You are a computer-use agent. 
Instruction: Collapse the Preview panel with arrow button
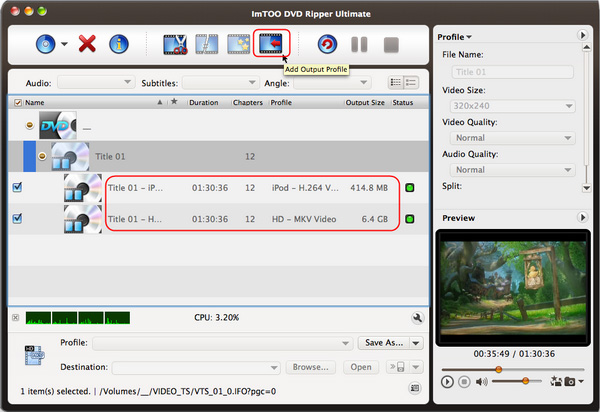pyautogui.click(x=582, y=218)
